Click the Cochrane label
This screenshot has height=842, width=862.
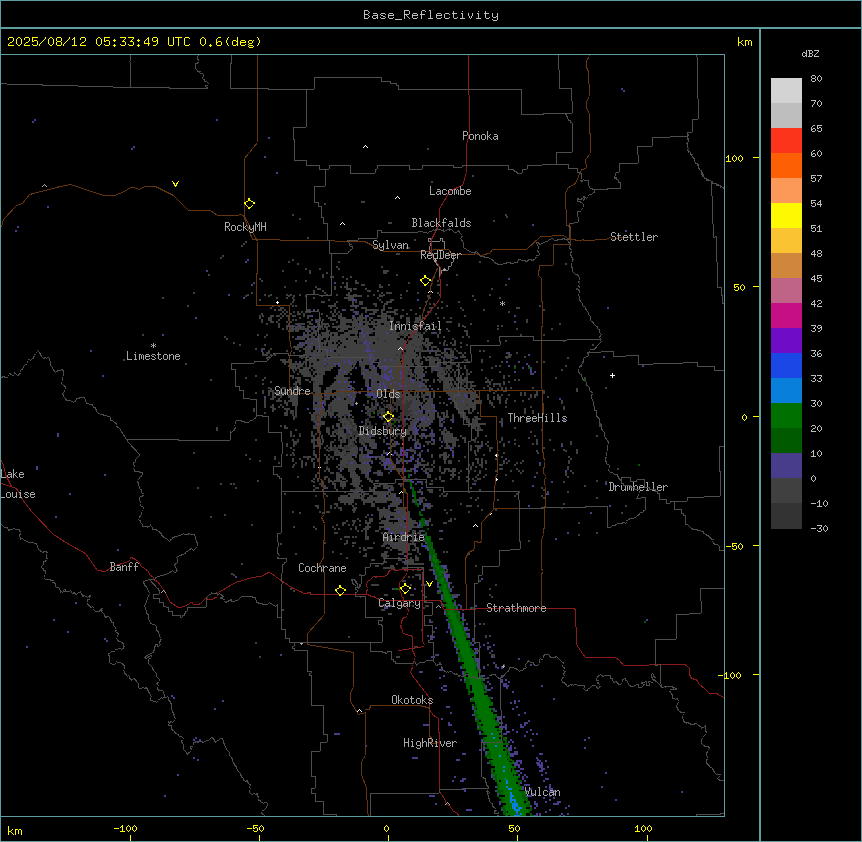pyautogui.click(x=322, y=568)
